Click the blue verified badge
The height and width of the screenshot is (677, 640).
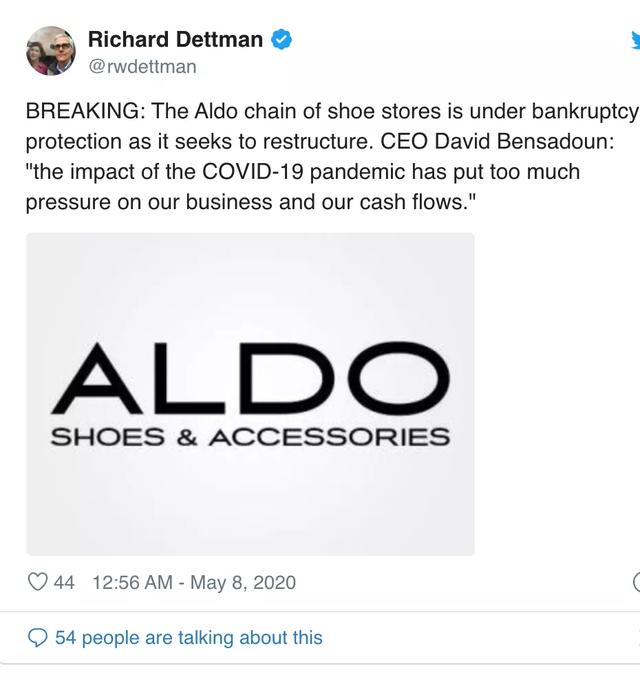point(283,40)
